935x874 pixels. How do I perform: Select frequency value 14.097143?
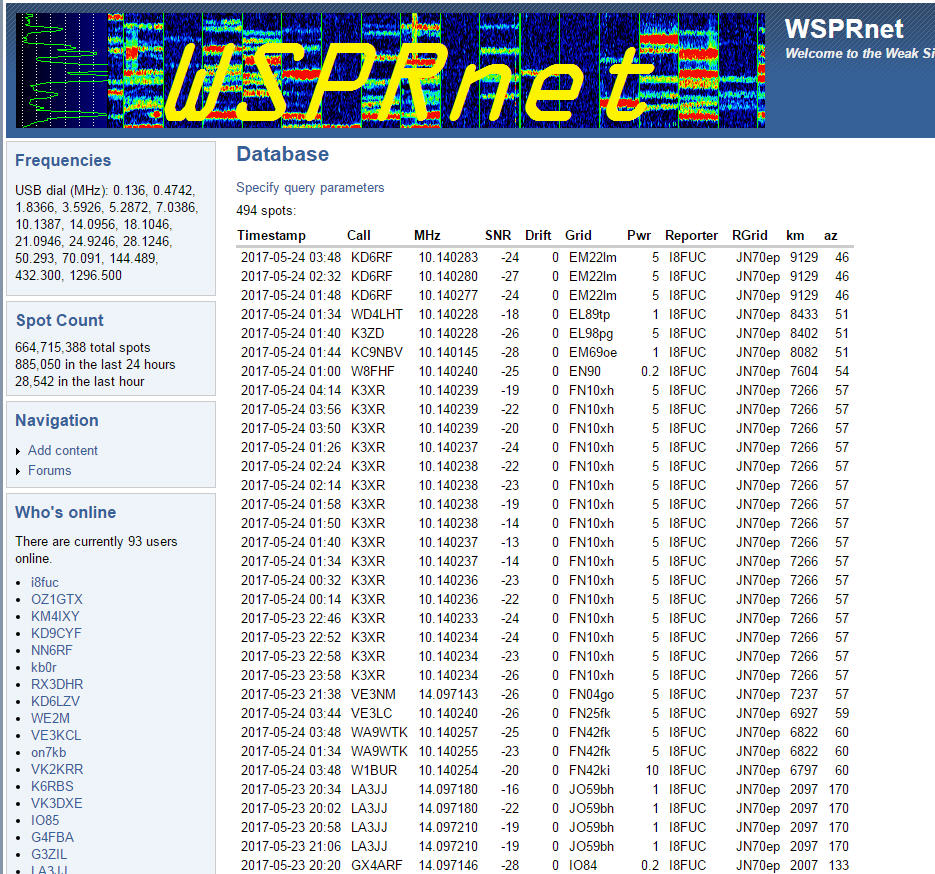(448, 695)
